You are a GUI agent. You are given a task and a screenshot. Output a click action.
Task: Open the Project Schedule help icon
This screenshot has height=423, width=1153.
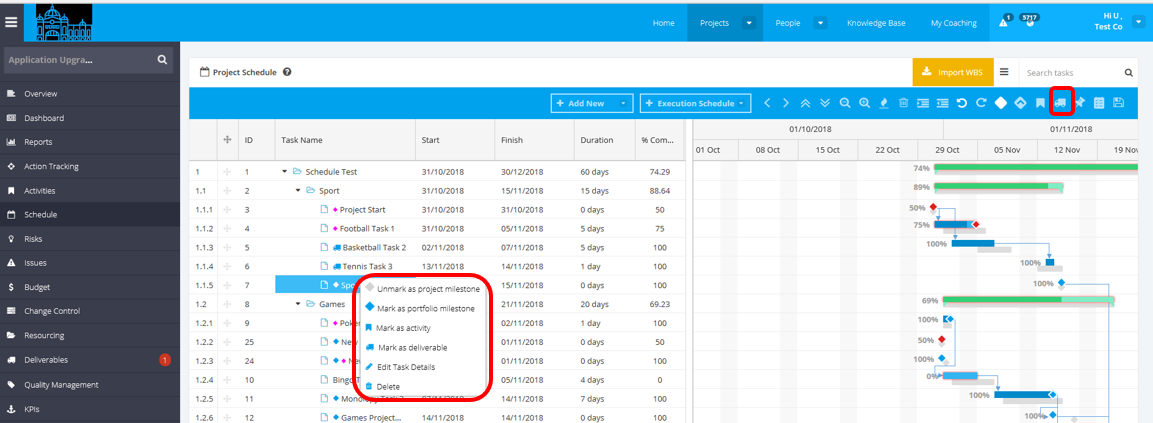click(287, 72)
